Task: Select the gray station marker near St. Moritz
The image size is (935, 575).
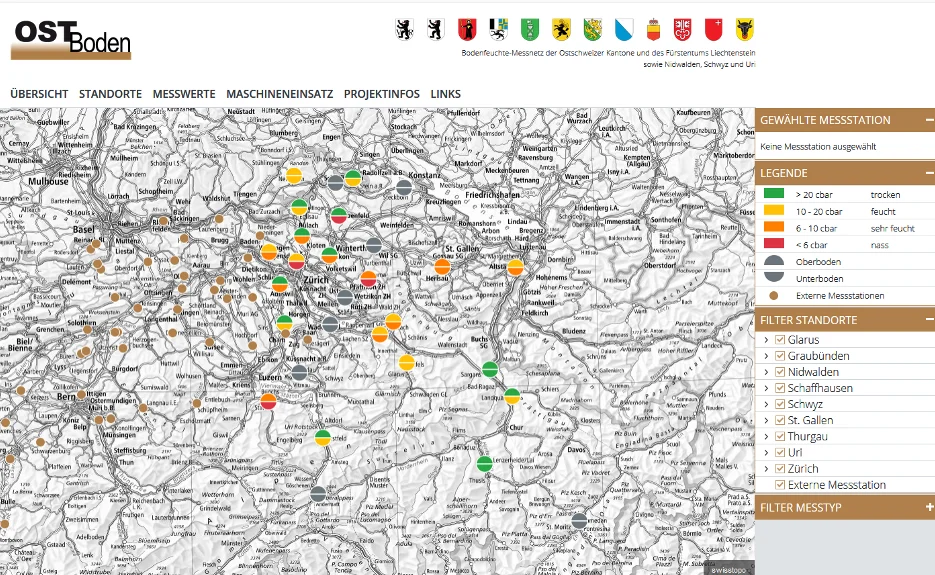Action: (x=579, y=520)
